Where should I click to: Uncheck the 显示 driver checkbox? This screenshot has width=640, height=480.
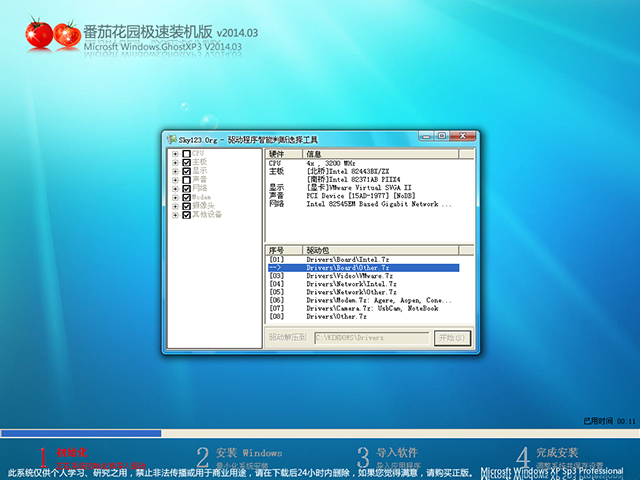coord(186,171)
